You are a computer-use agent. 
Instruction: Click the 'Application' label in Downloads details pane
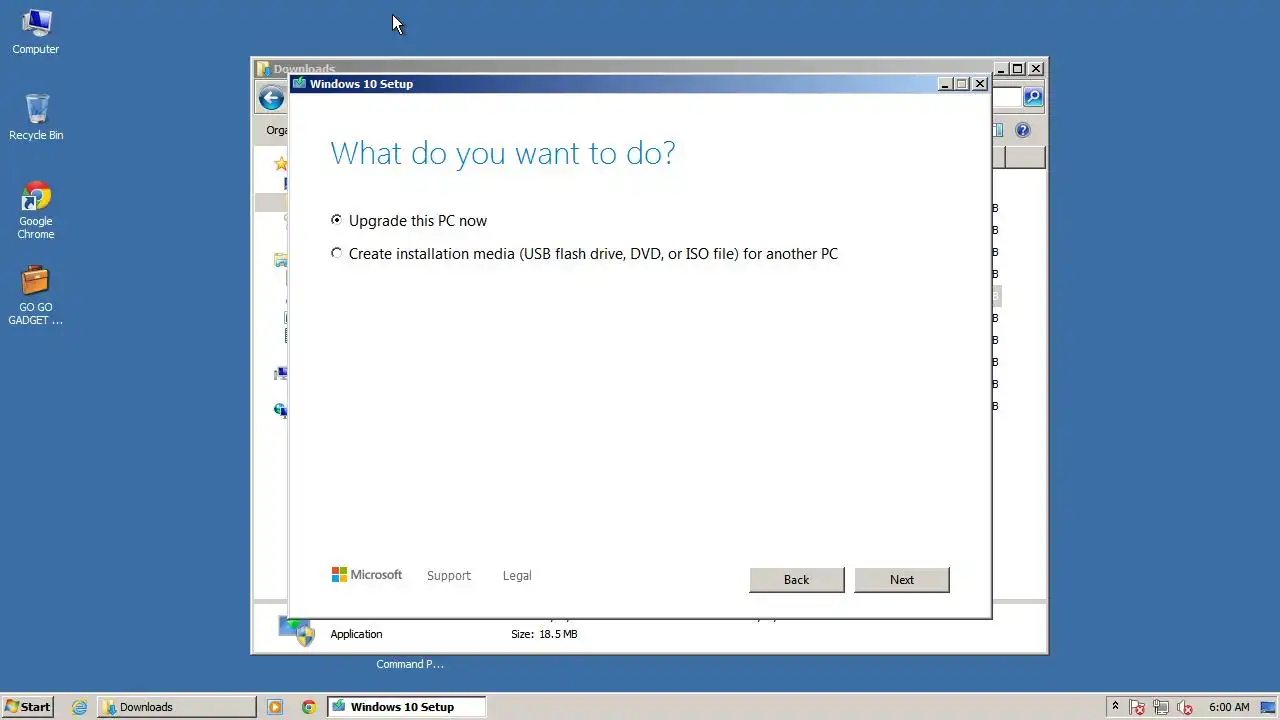pyautogui.click(x=356, y=634)
